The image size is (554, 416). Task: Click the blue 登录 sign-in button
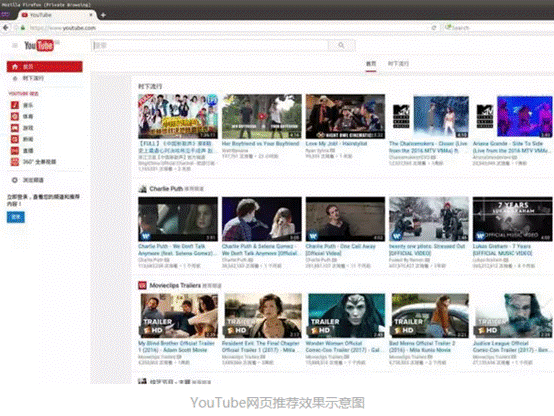(16, 217)
